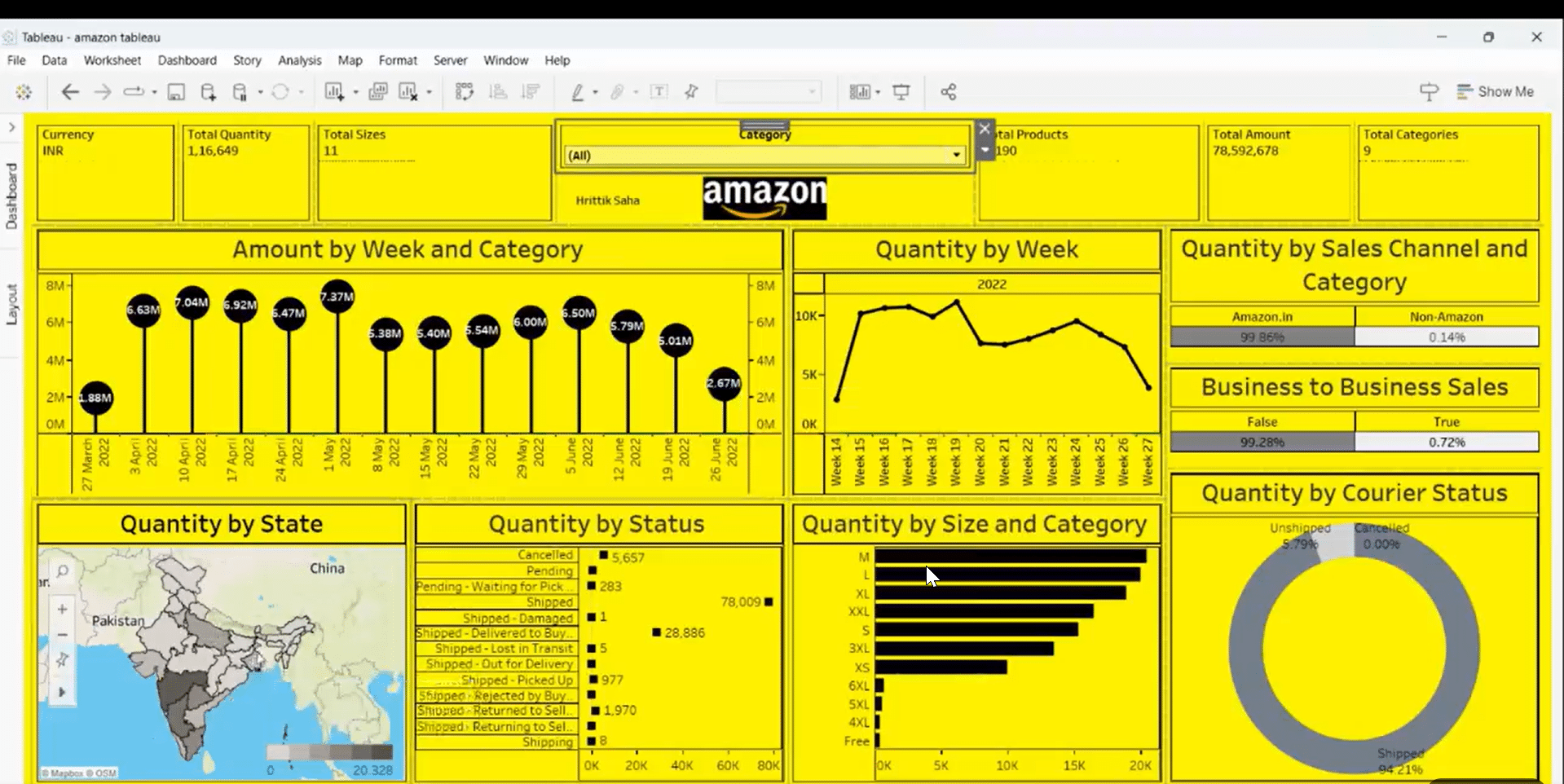This screenshot has height=784, width=1564.
Task: Open the Clear Sheet dropdown arrow
Action: click(430, 92)
